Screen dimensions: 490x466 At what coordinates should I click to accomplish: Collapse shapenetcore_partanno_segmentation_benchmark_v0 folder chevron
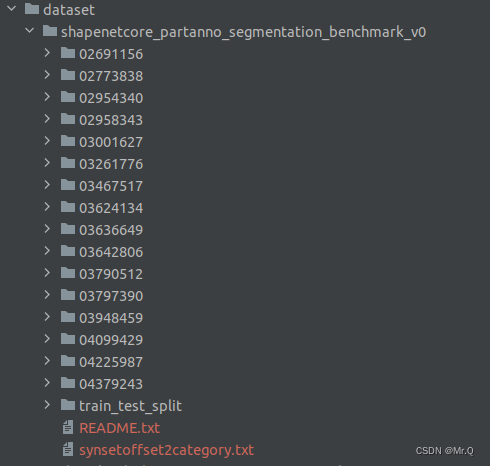(30, 31)
